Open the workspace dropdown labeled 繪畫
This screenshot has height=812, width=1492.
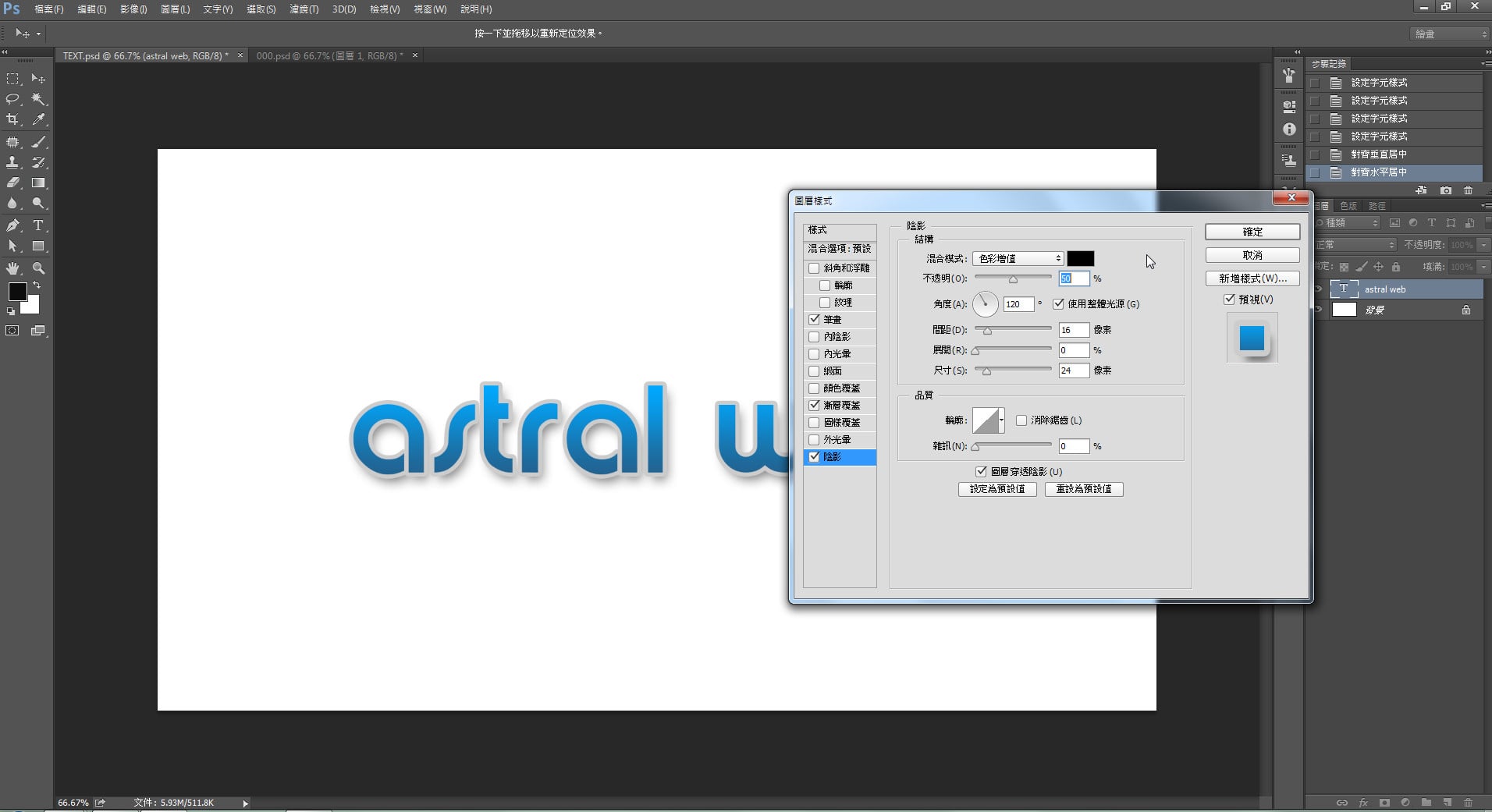tap(1450, 34)
